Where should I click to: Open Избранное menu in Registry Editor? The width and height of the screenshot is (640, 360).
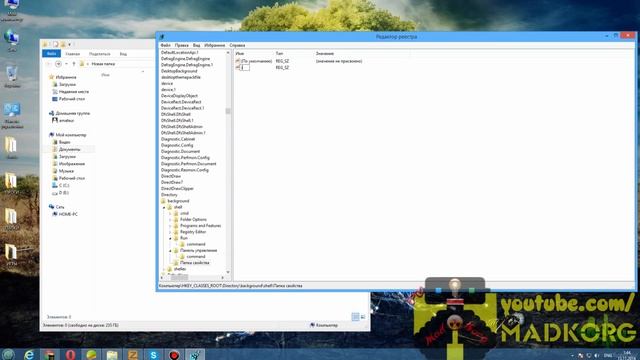pos(215,45)
